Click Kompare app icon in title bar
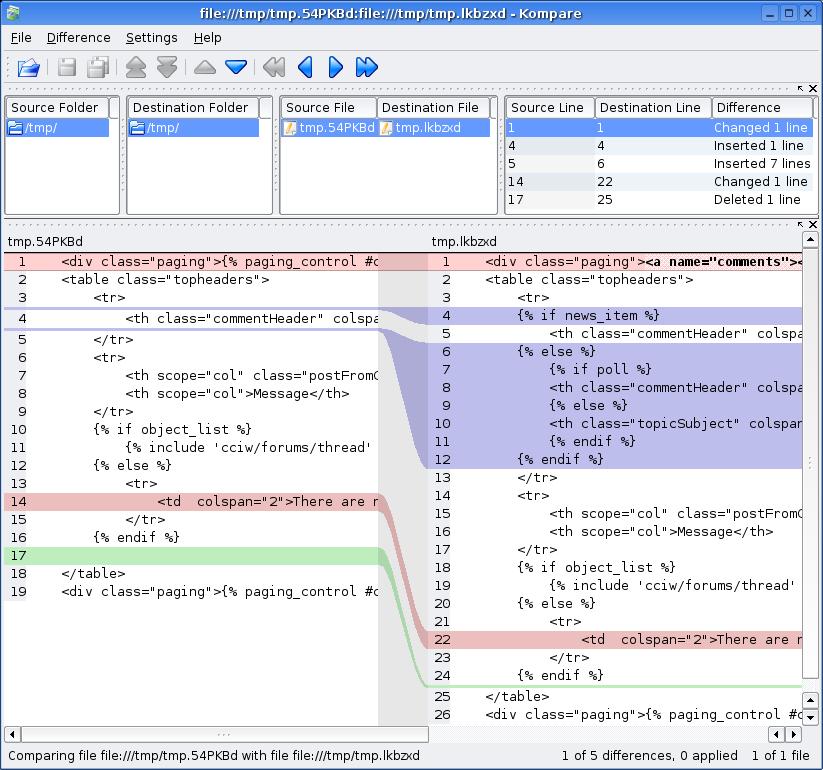Image resolution: width=823 pixels, height=770 pixels. [x=13, y=13]
